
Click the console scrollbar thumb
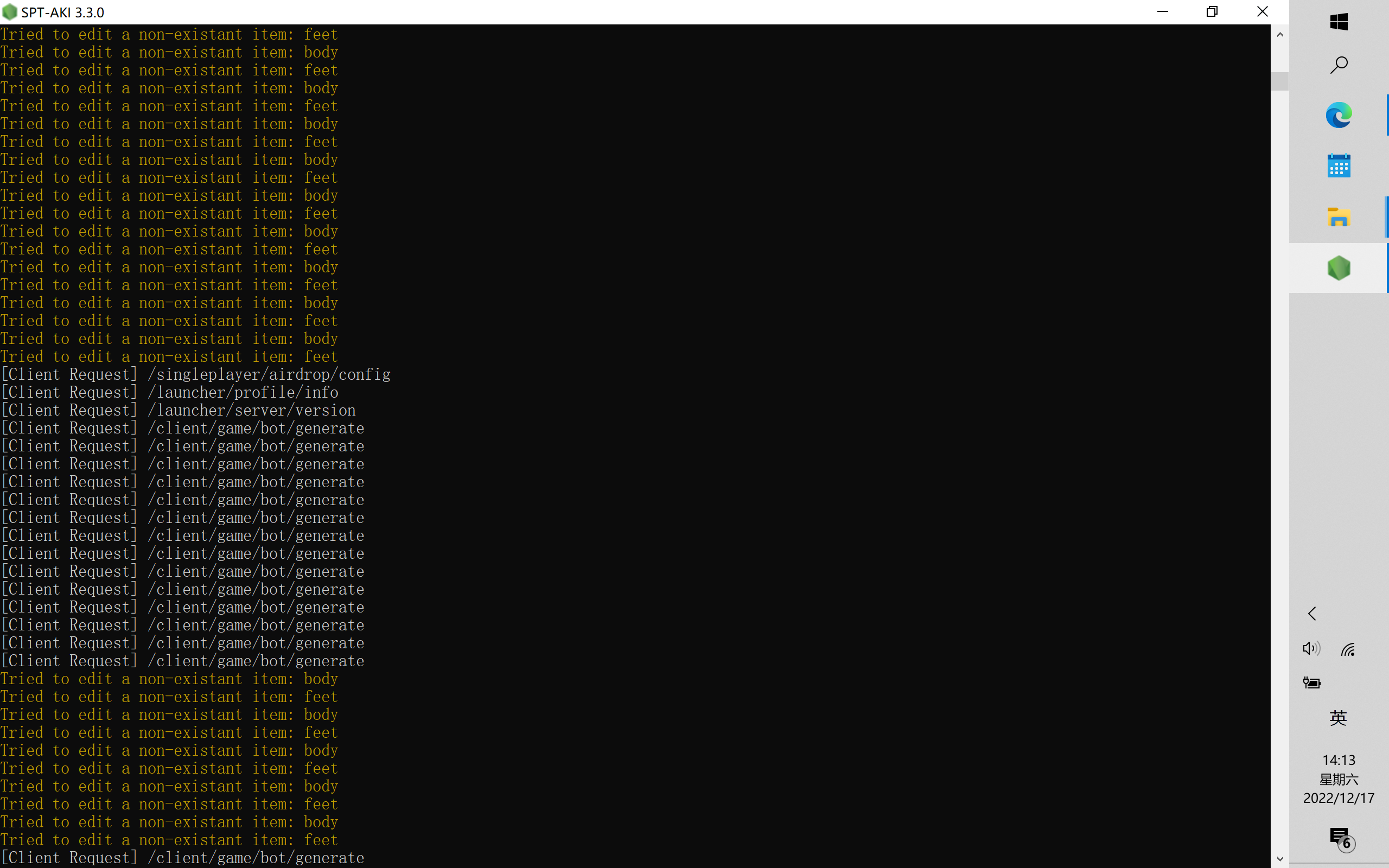coord(1279,81)
